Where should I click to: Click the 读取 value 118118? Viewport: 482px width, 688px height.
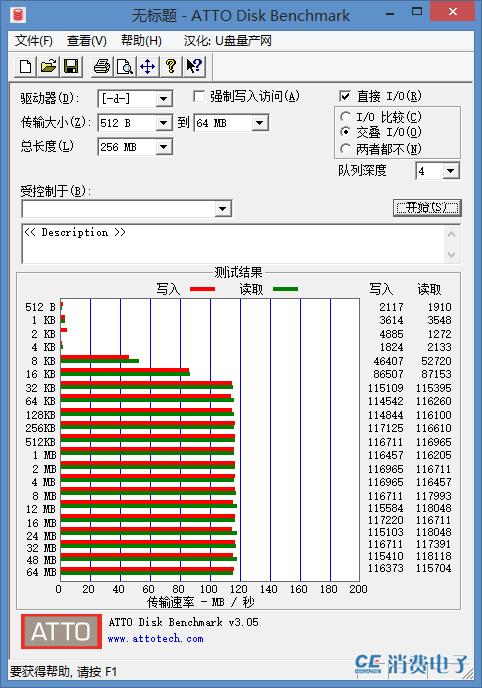(433, 556)
